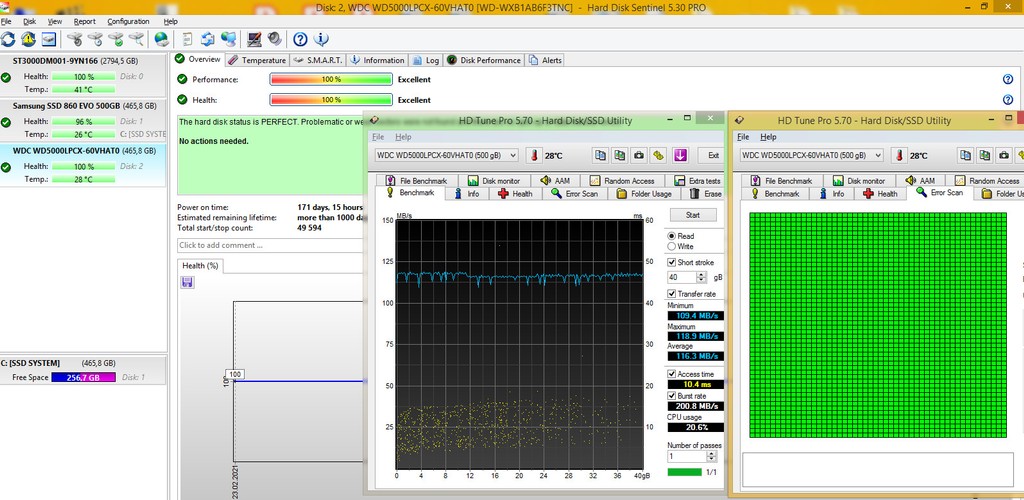Click the camera screenshot icon in HD Tune Benchmark window
The width and height of the screenshot is (1024, 500).
tap(639, 155)
